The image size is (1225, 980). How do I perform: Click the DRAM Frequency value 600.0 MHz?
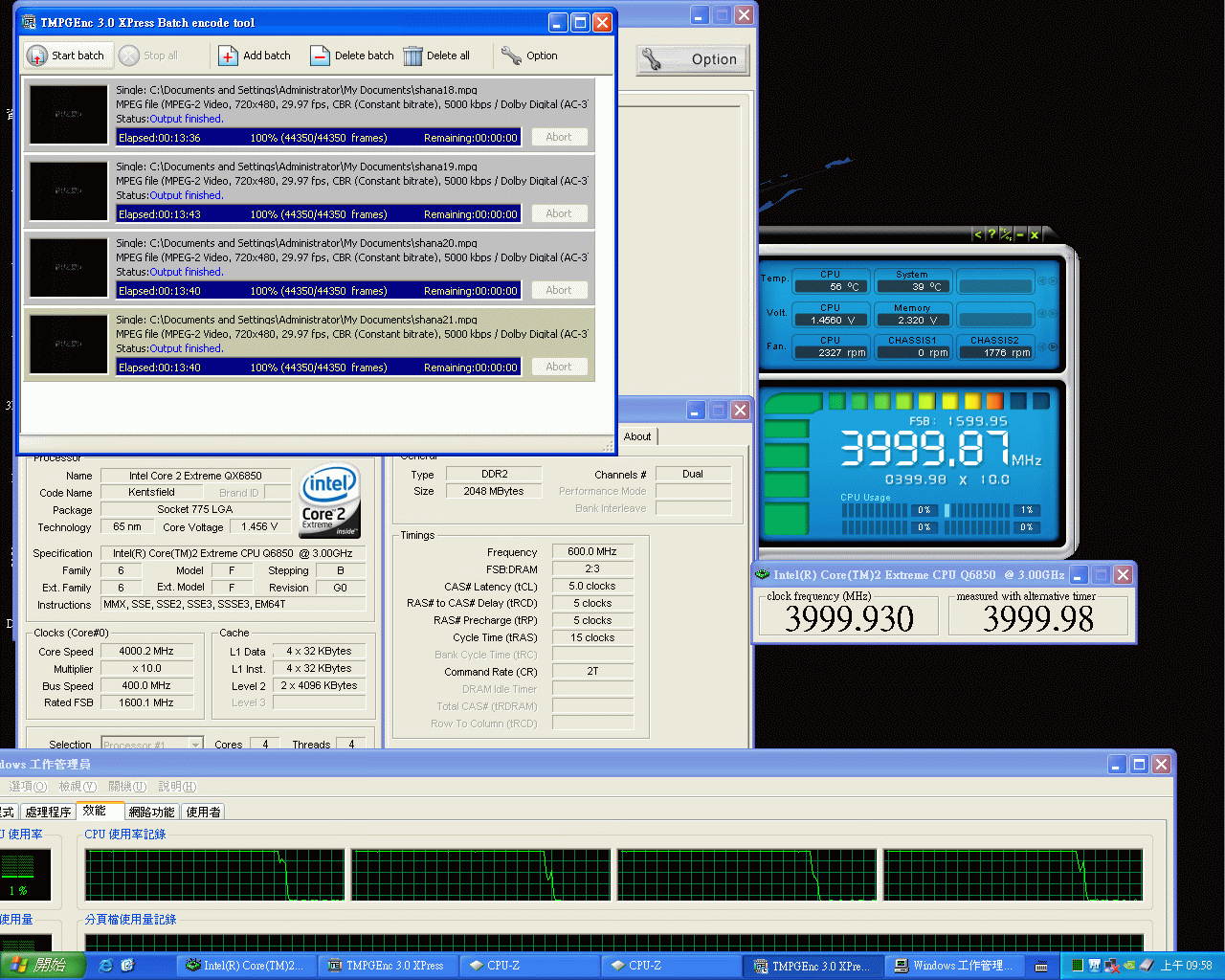[x=592, y=551]
